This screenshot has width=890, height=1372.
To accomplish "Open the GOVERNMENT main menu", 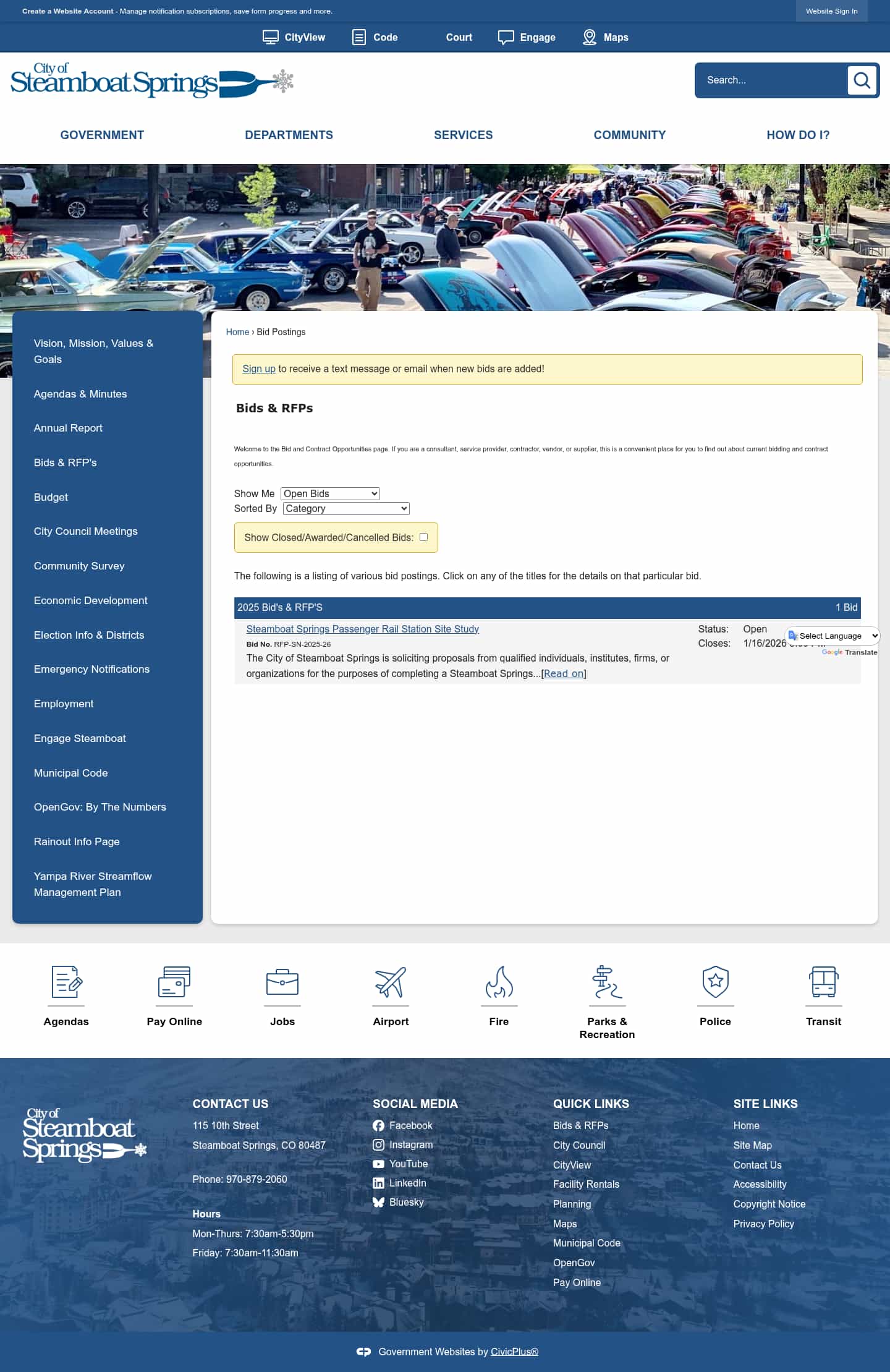I will point(102,135).
